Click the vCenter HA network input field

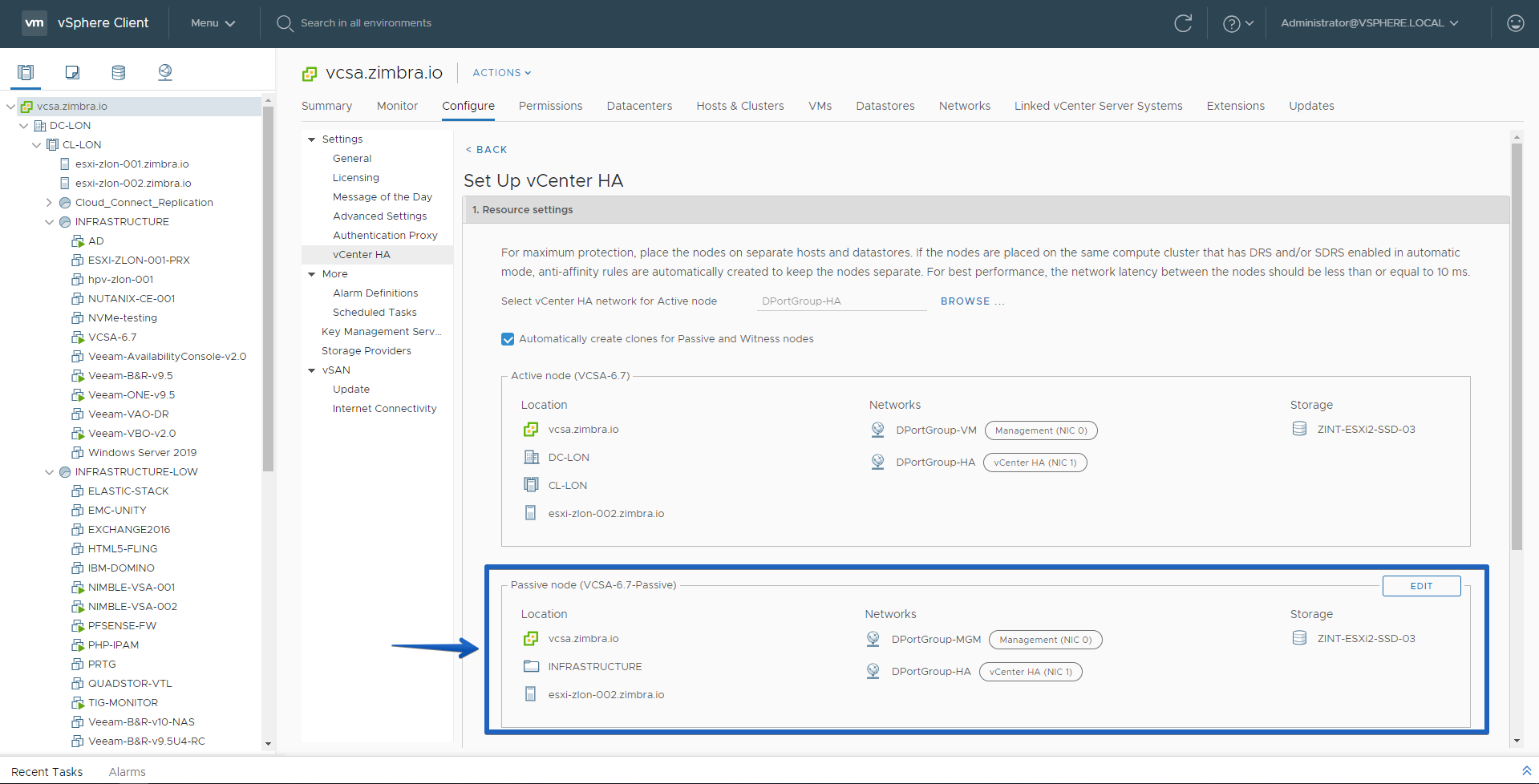click(841, 301)
